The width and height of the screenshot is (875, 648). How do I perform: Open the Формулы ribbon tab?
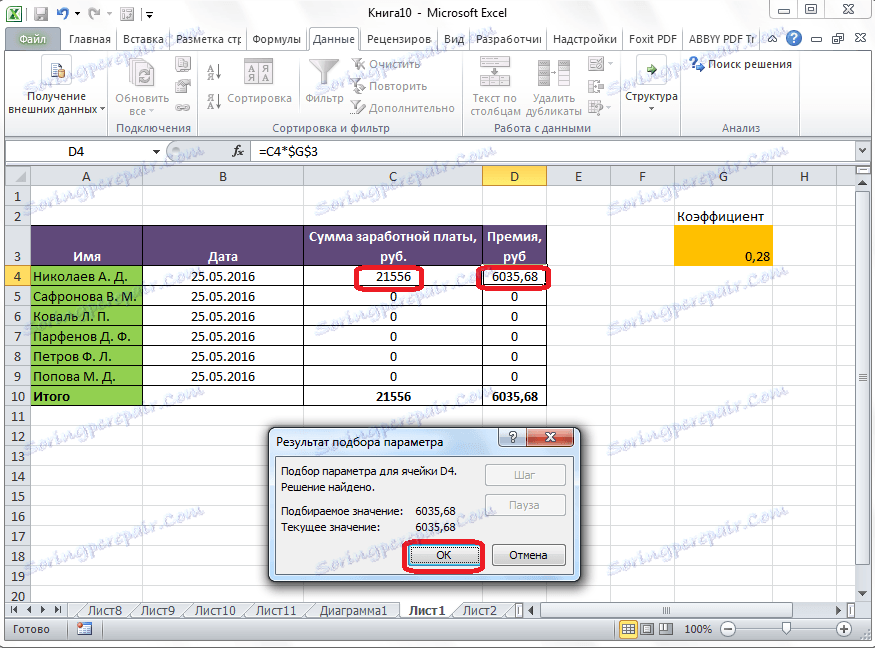(x=276, y=39)
